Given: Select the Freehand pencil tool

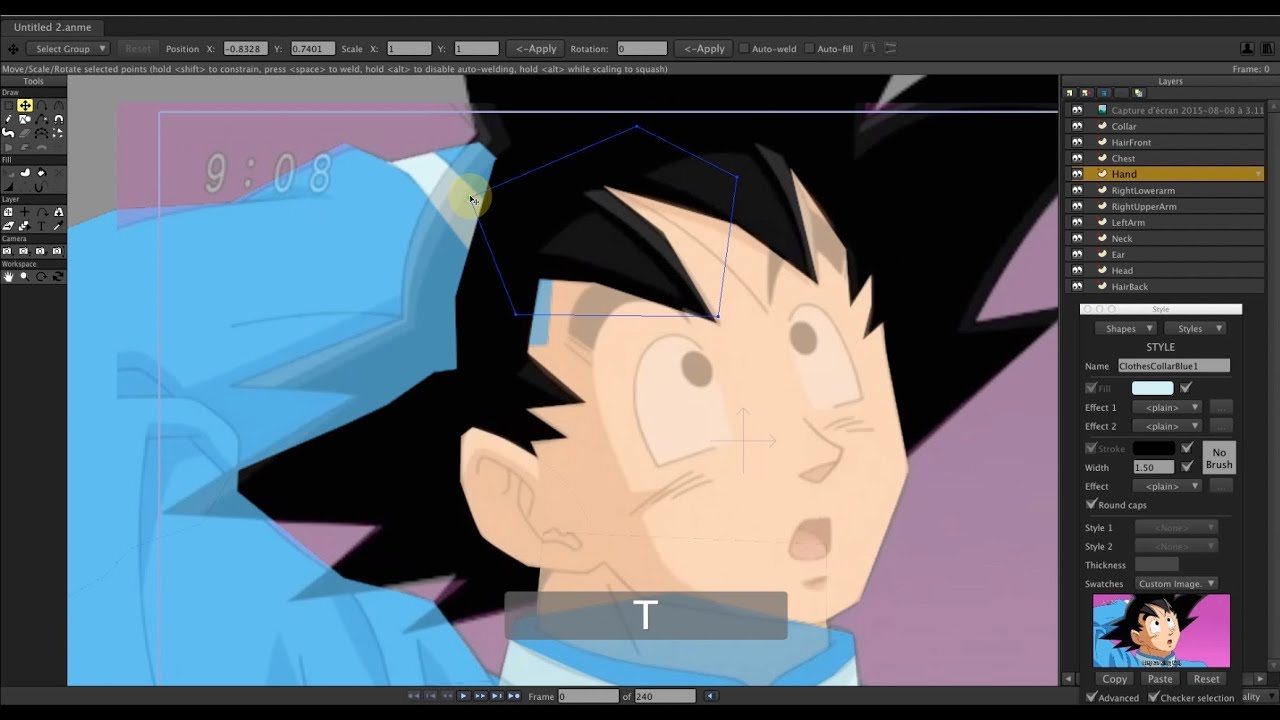Looking at the screenshot, I should tap(7, 119).
